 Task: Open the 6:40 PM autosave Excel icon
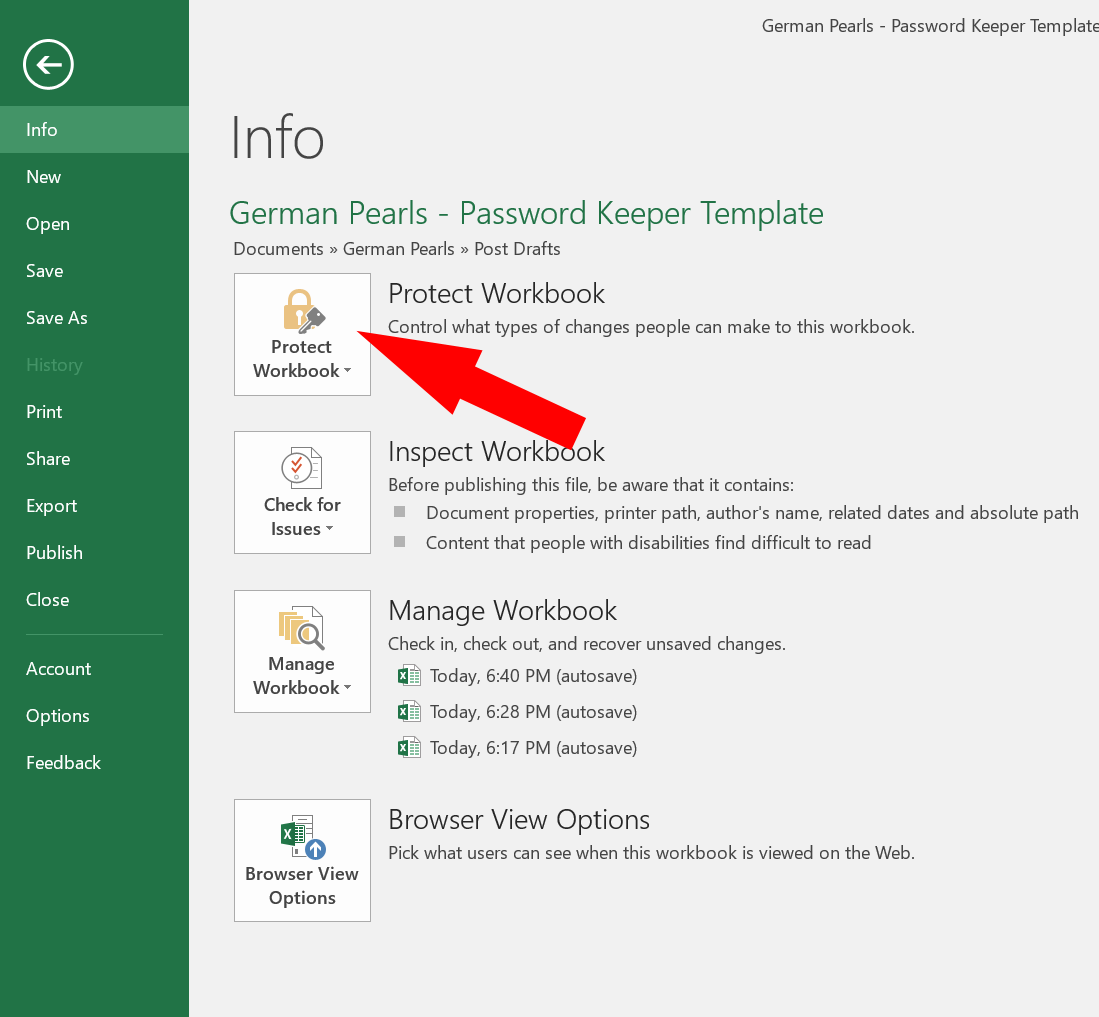(409, 675)
